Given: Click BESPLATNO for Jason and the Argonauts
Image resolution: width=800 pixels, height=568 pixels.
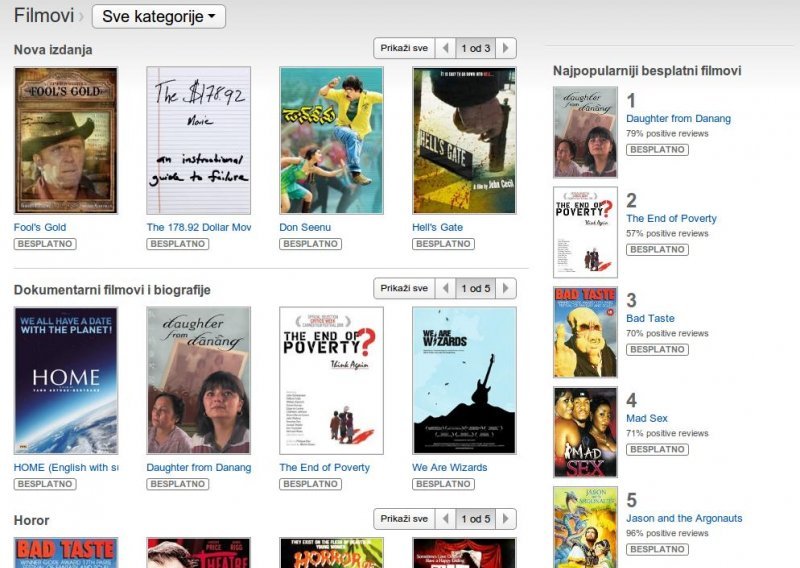Looking at the screenshot, I should coord(657,550).
